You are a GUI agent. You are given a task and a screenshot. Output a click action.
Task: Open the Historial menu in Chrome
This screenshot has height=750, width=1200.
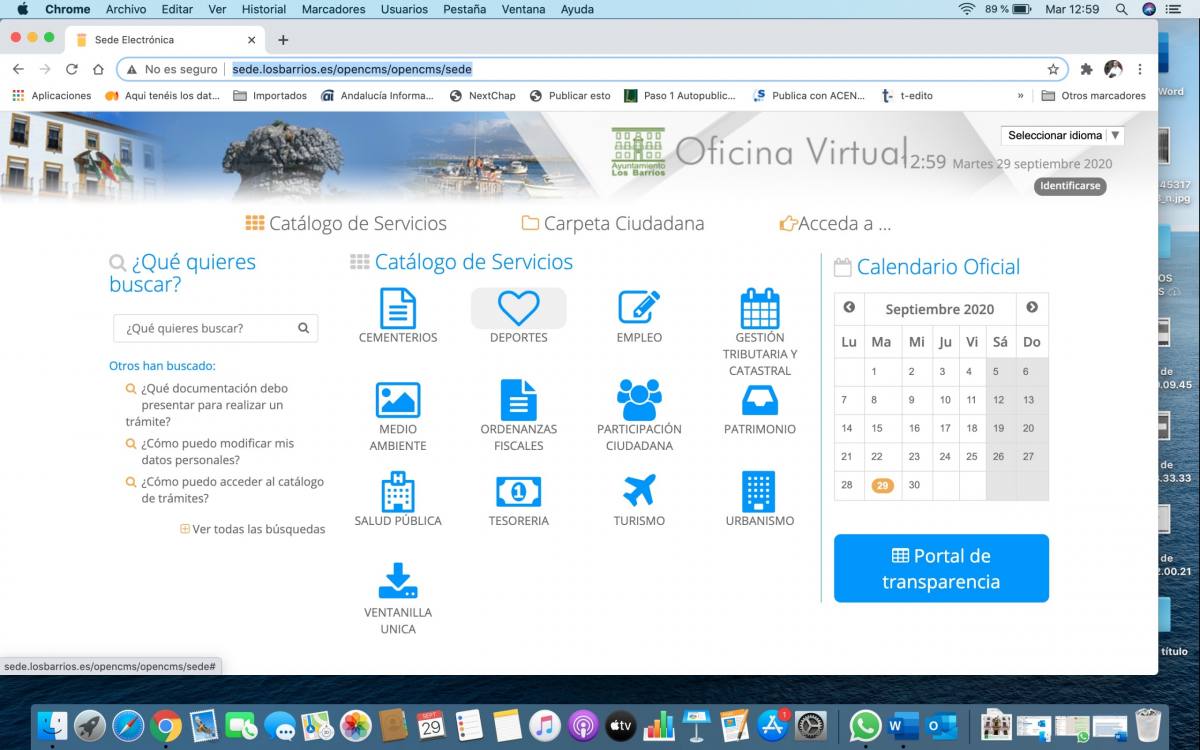point(264,9)
